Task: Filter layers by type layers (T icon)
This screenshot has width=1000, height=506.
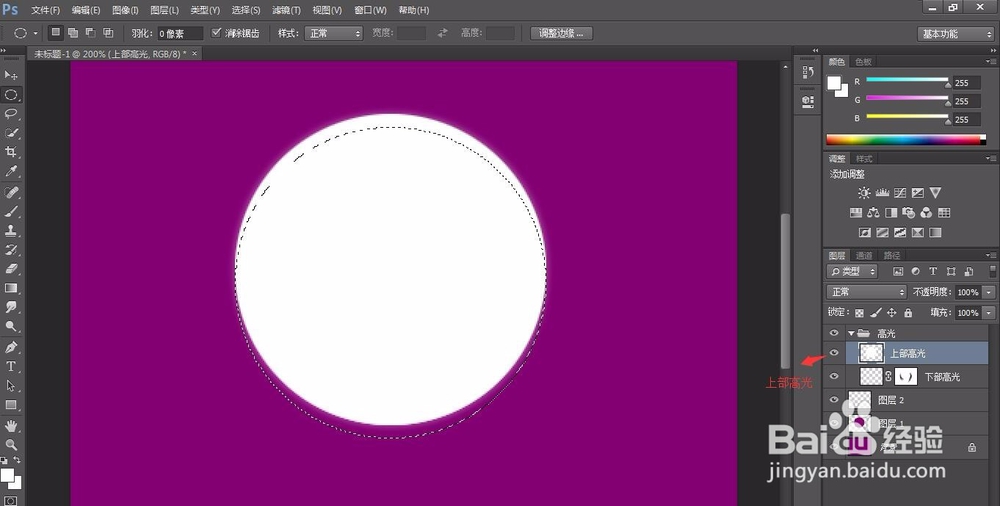Action: [x=933, y=271]
